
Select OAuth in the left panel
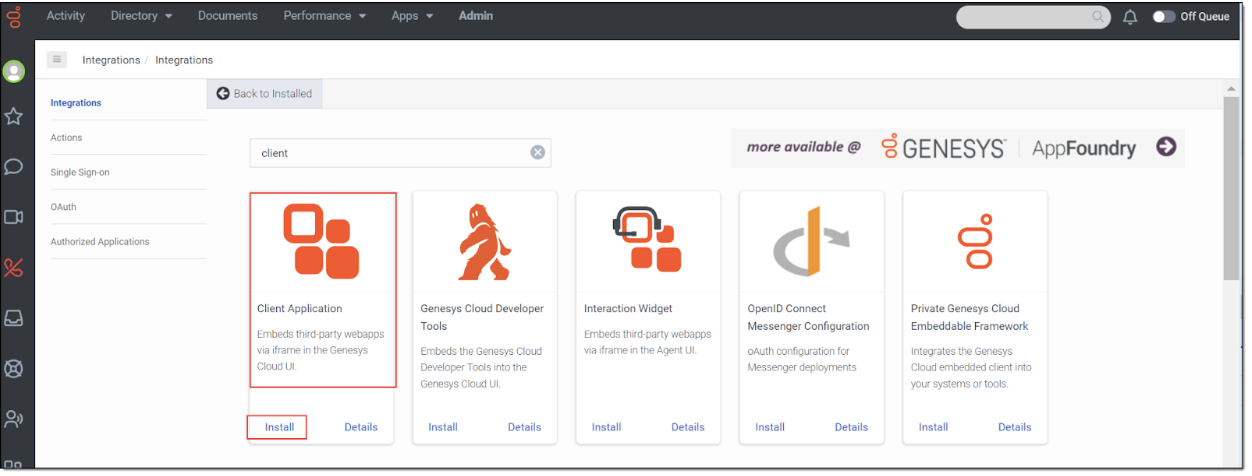pos(63,207)
